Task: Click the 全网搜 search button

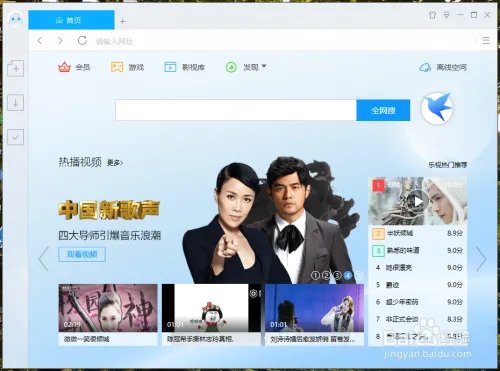Action: coord(383,110)
